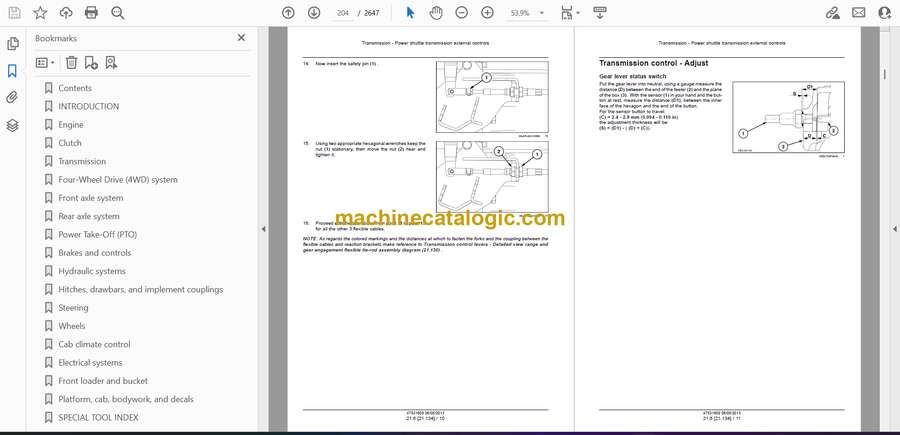This screenshot has width=900, height=435.
Task: Open the Layers side panel
Action: tap(12, 125)
